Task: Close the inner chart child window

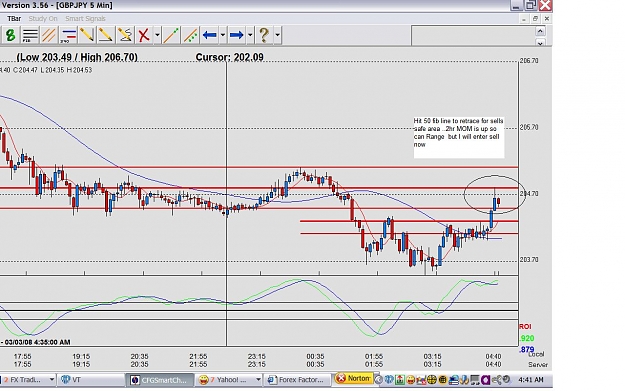Action: point(546,19)
